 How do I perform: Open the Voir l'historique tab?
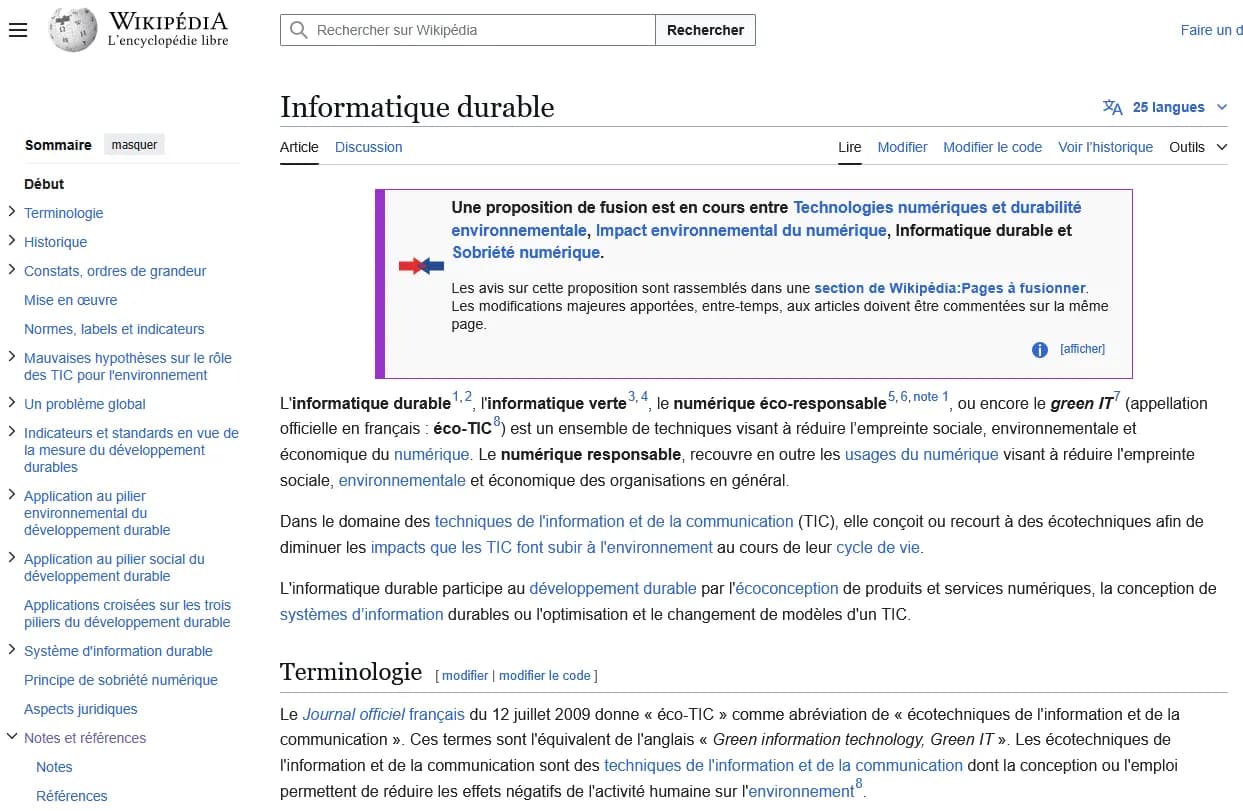1105,147
